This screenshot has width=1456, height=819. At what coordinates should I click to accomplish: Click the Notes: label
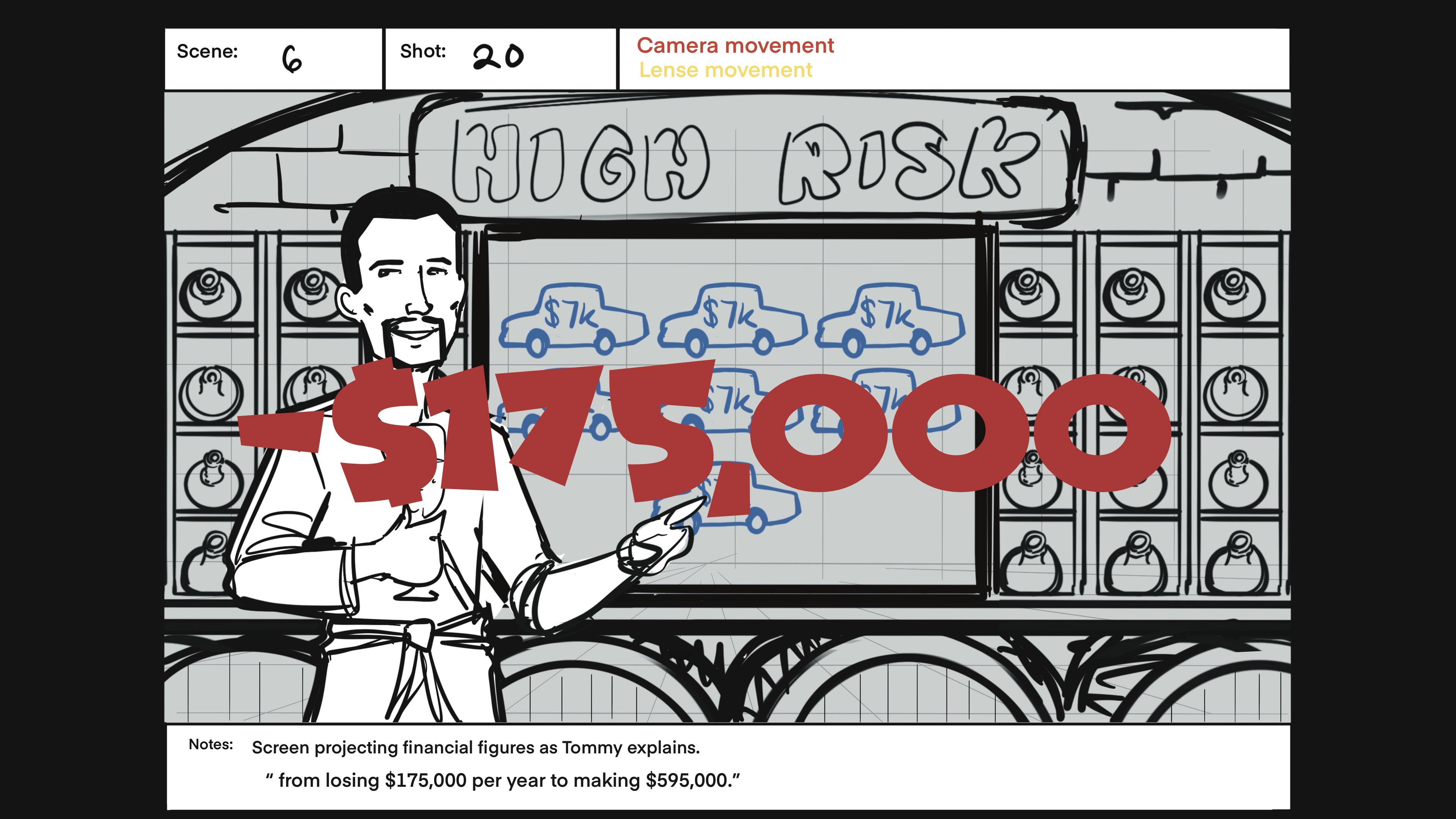(x=210, y=744)
